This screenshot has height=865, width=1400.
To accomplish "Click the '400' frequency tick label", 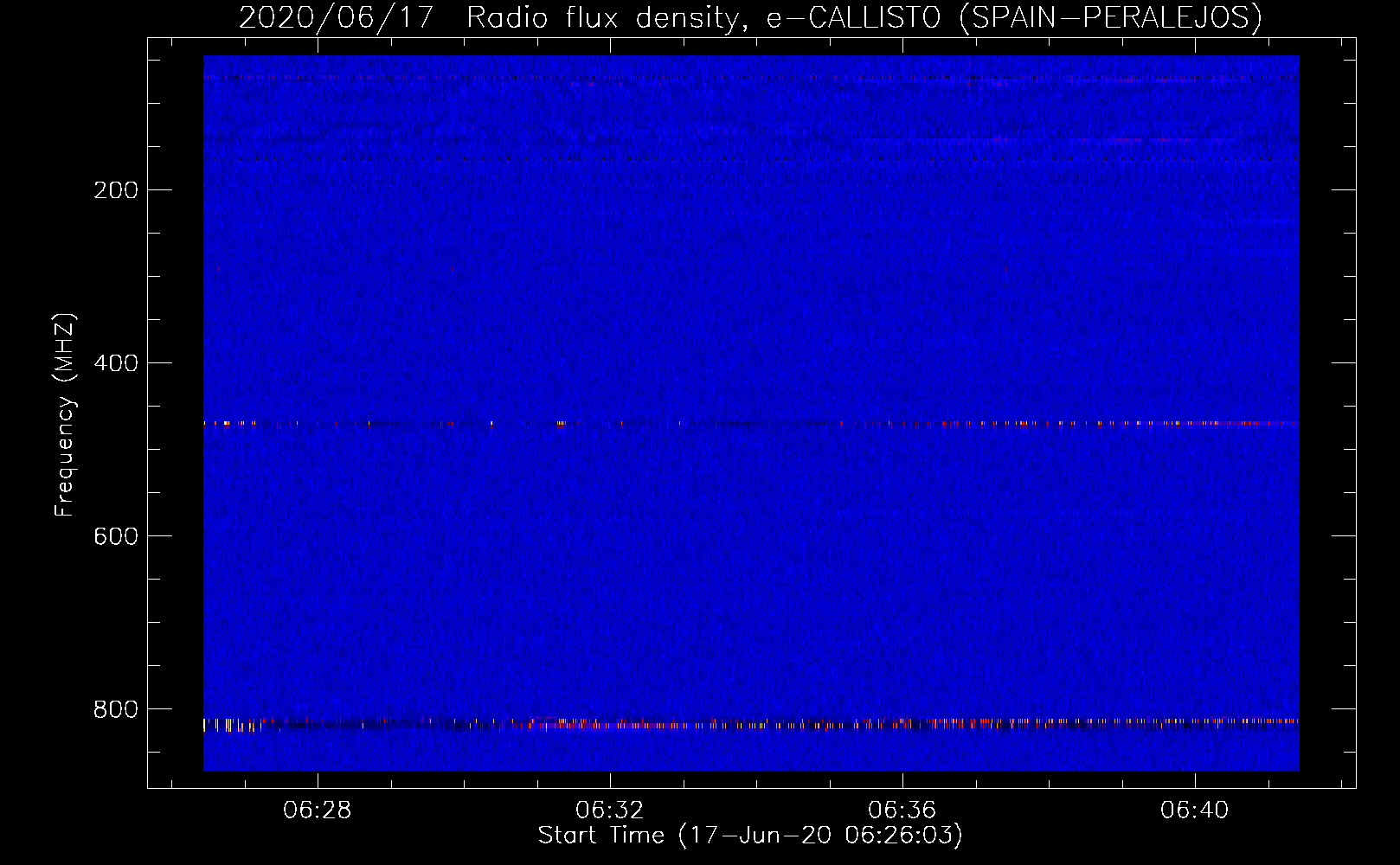I will click(x=116, y=363).
